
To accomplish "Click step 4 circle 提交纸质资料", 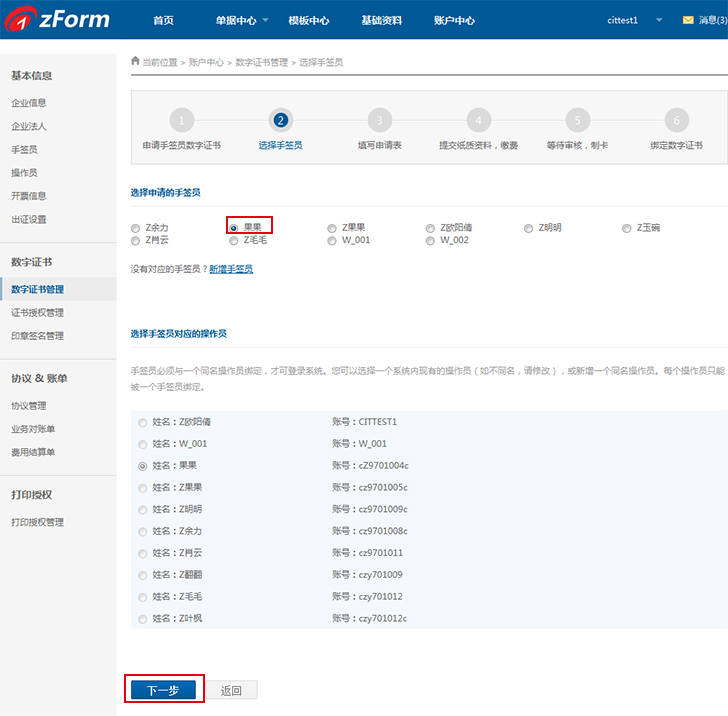I will tap(478, 121).
